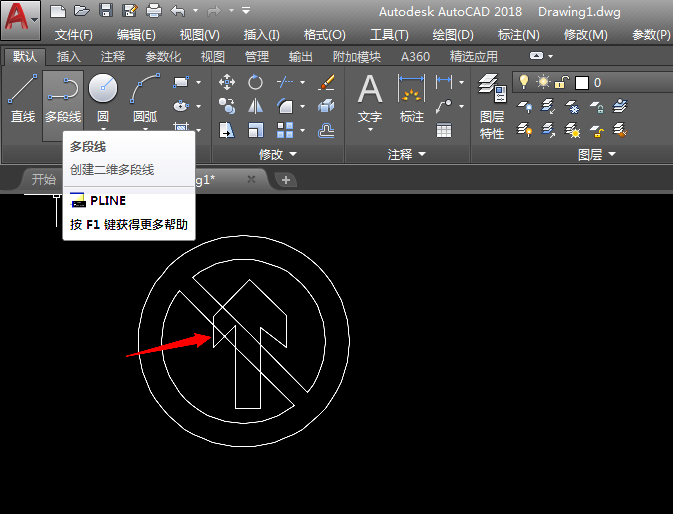The height and width of the screenshot is (514, 673).
Task: Open the File (文件) menu
Action: click(74, 35)
